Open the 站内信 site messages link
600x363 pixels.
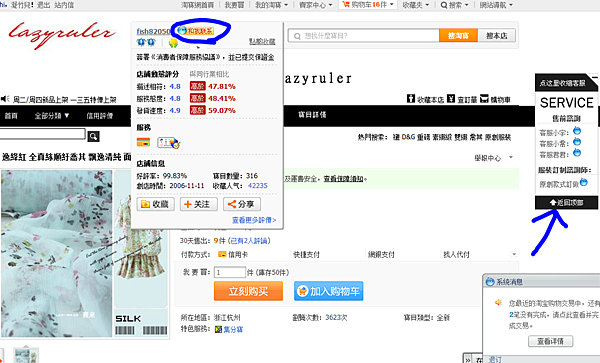click(x=64, y=5)
